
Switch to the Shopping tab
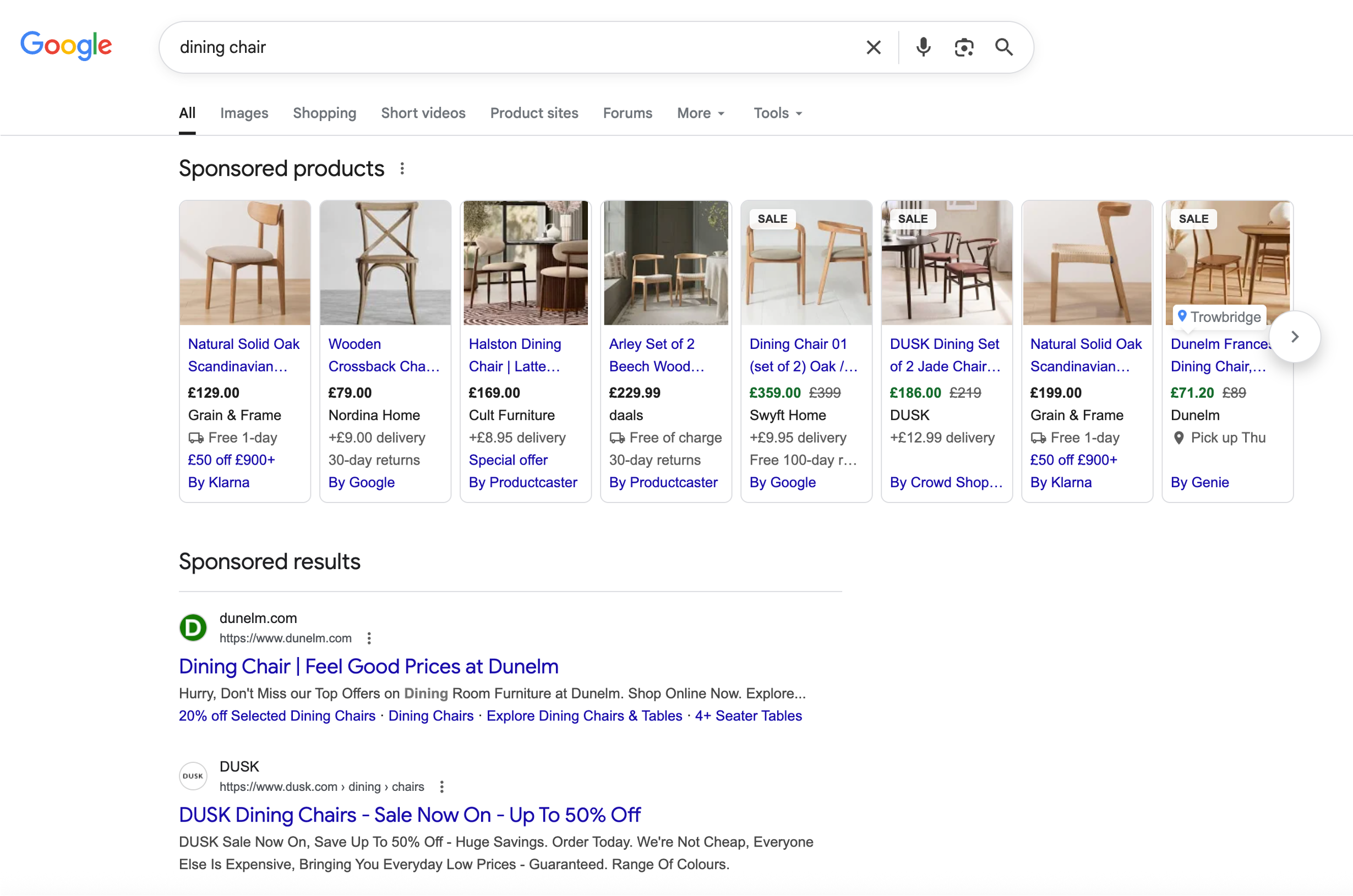pyautogui.click(x=325, y=113)
